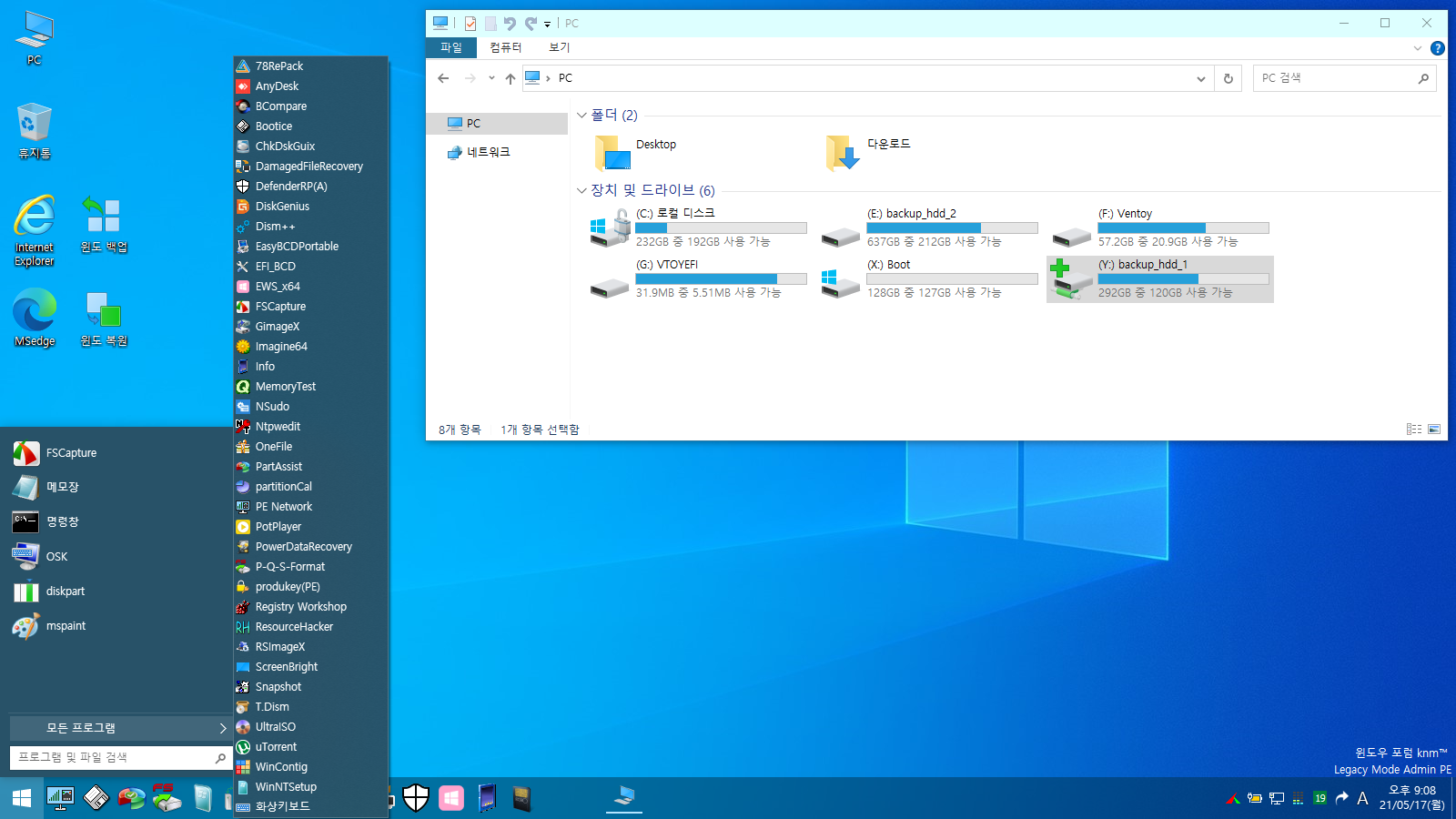The height and width of the screenshot is (819, 1456).
Task: Click the Windows Start button
Action: (x=22, y=798)
